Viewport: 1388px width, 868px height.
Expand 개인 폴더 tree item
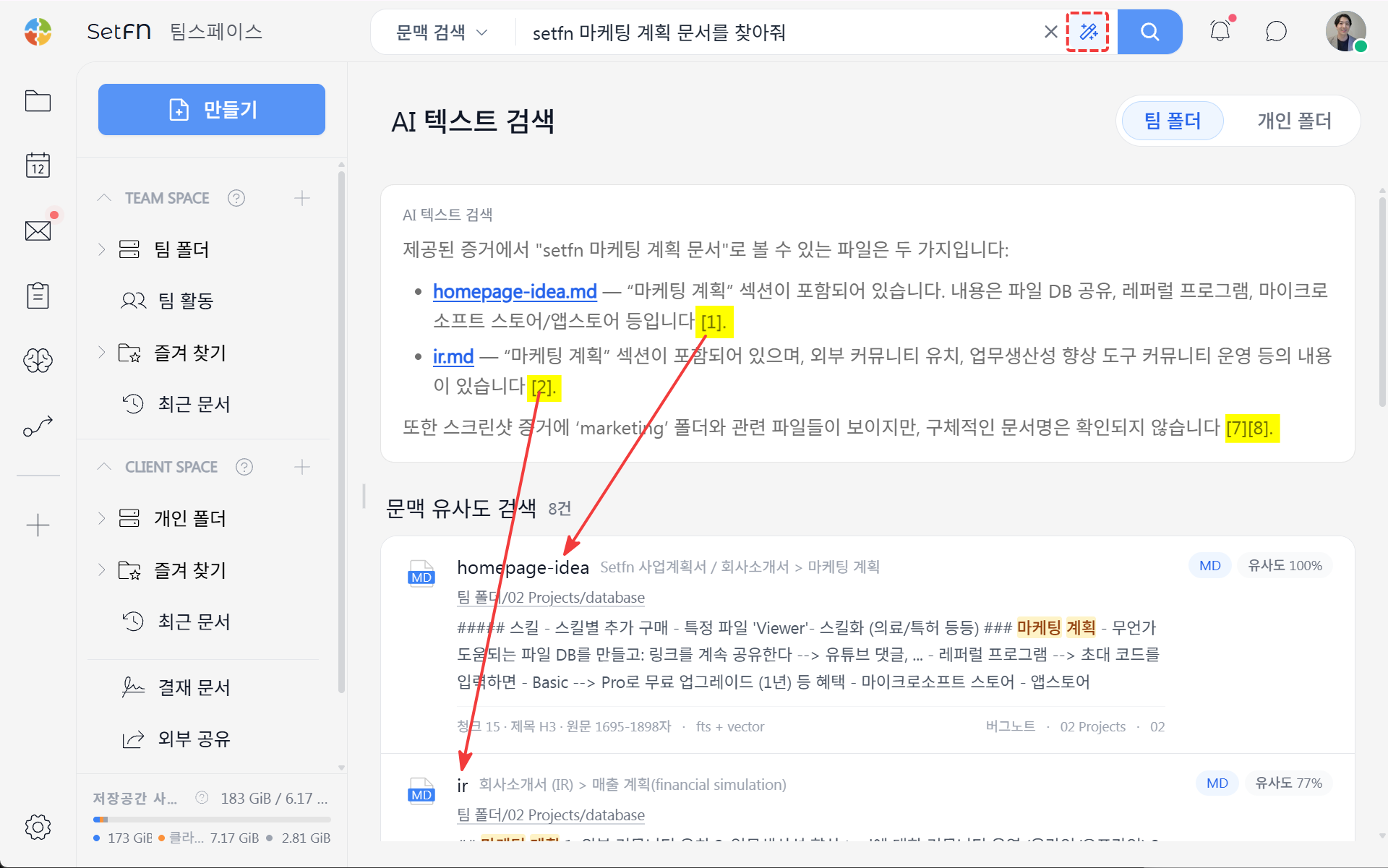pyautogui.click(x=102, y=518)
